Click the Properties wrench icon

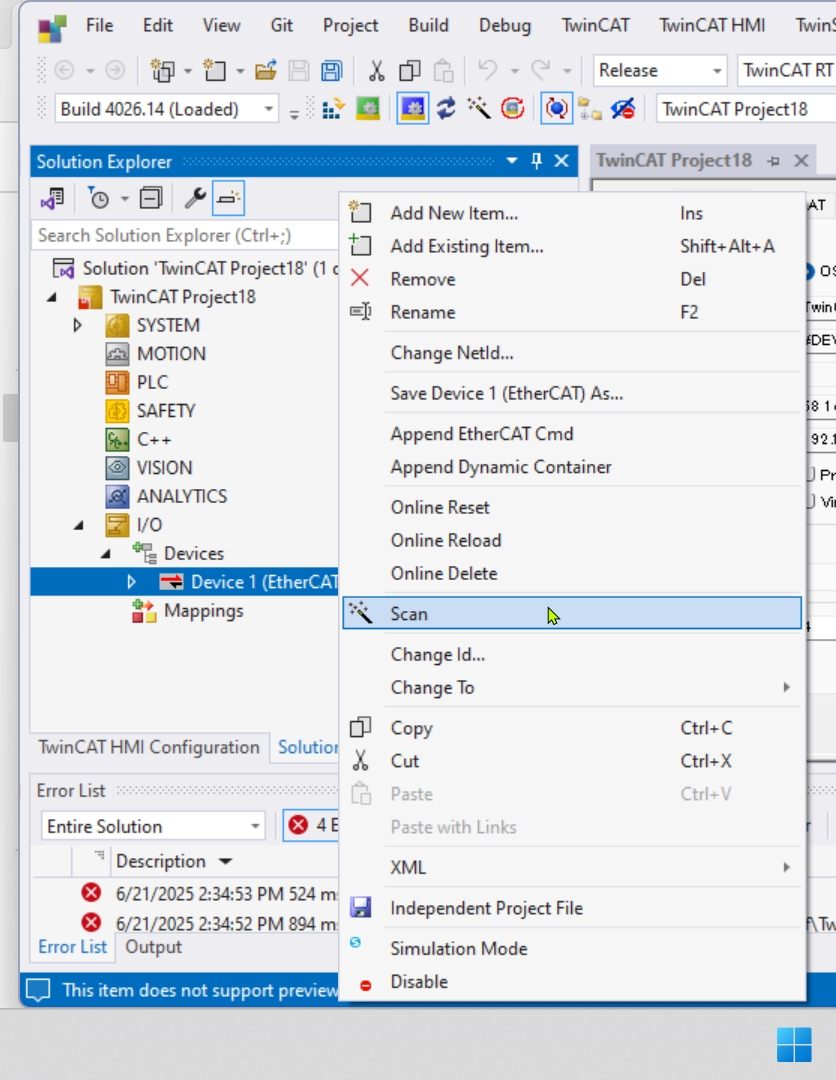[x=195, y=198]
